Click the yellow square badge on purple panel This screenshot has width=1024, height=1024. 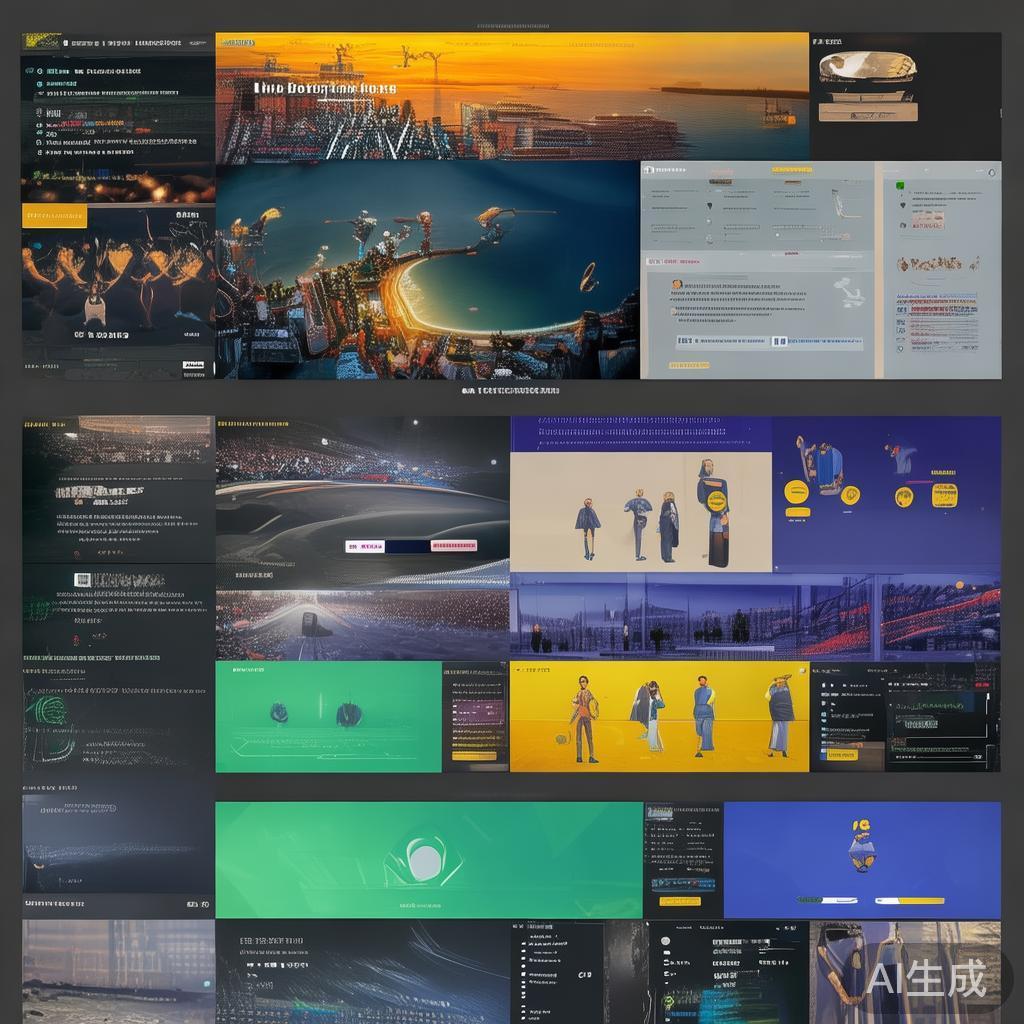tap(944, 495)
